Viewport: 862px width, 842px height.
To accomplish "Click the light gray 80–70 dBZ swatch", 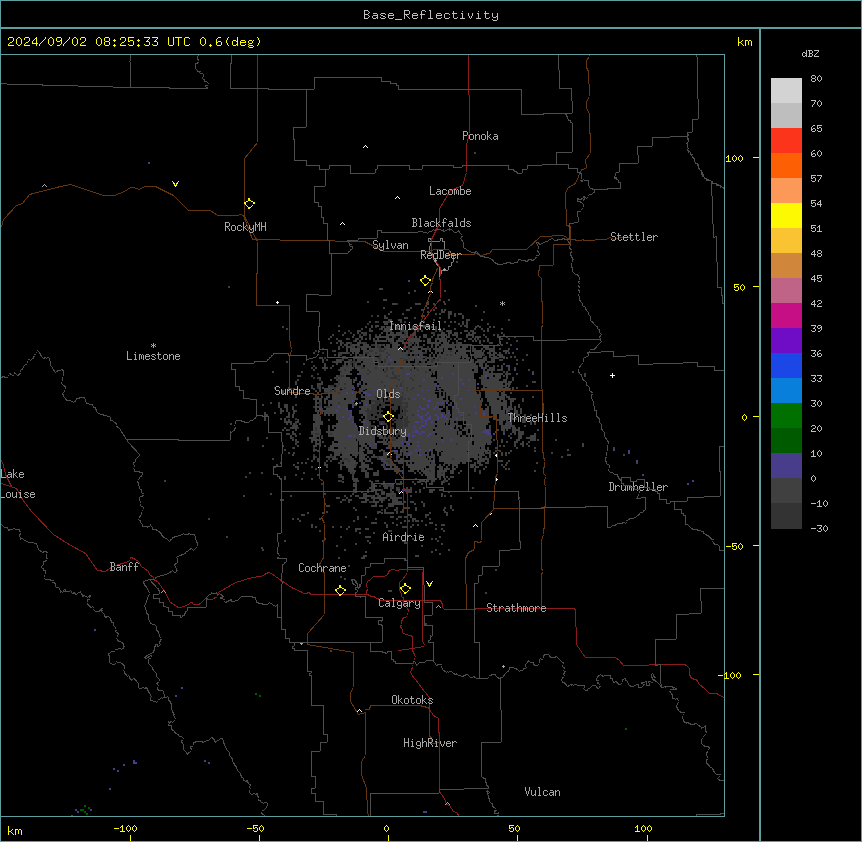I will (x=786, y=90).
